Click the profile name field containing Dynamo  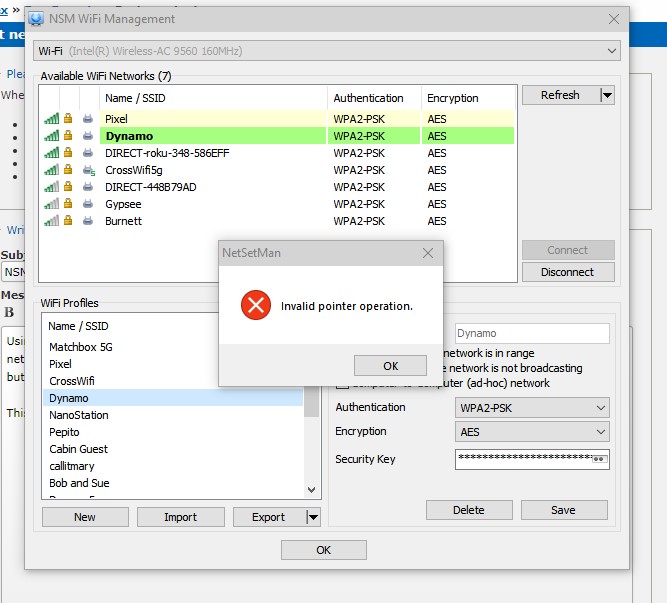coord(532,333)
